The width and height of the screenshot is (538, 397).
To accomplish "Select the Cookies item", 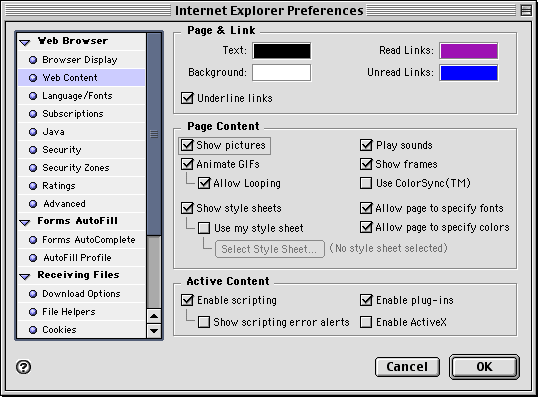I will [x=82, y=330].
